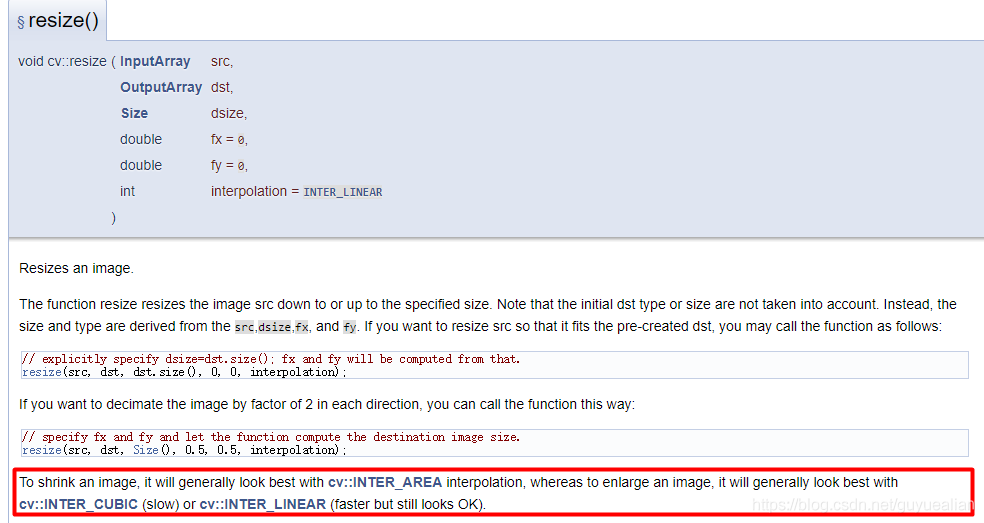Screen dimensions: 984x523
Task: Click the inline 'src' code term in description
Action: coord(245,327)
